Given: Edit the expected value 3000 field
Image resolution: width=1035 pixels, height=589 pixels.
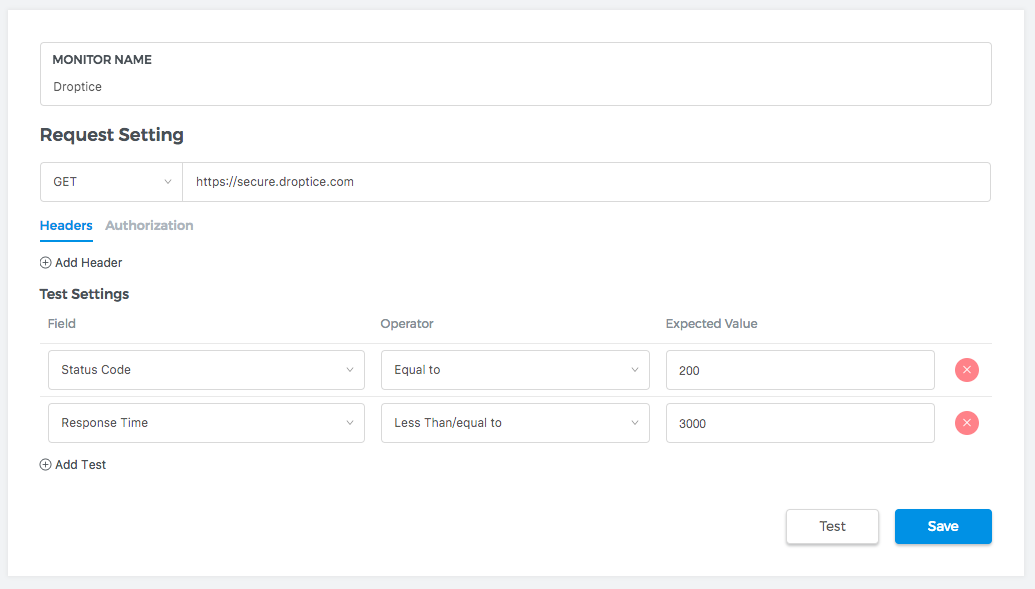Looking at the screenshot, I should 800,423.
